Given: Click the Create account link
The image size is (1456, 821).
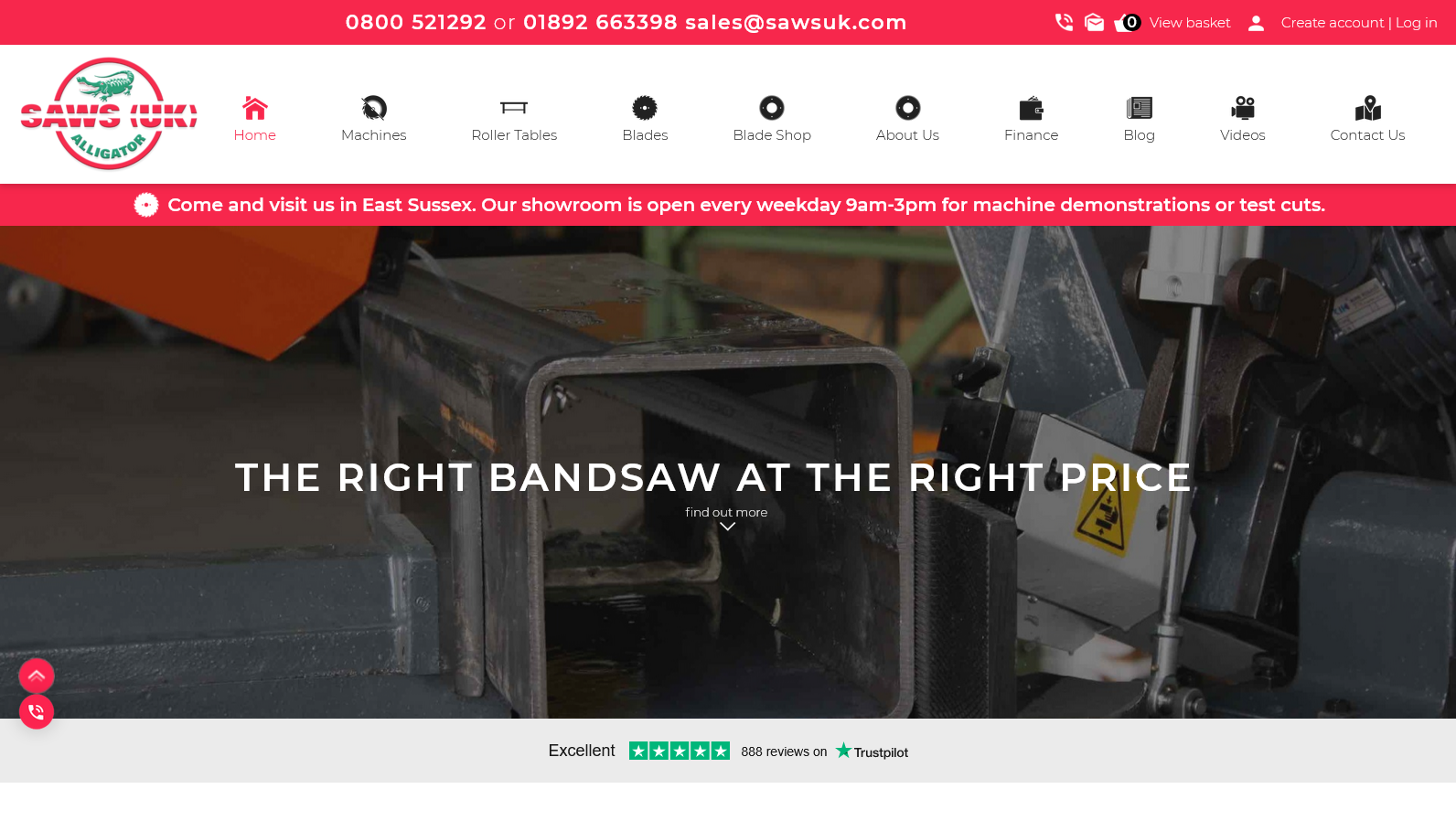Looking at the screenshot, I should coord(1333,22).
